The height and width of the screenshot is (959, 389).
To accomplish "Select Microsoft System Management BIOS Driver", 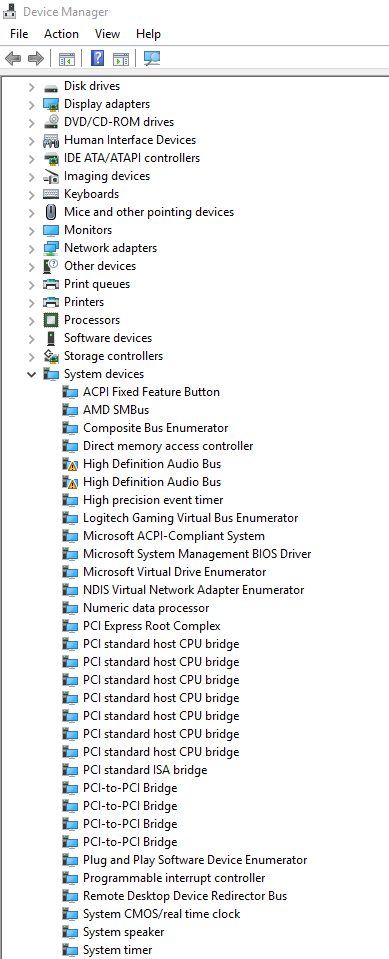I will [x=197, y=554].
